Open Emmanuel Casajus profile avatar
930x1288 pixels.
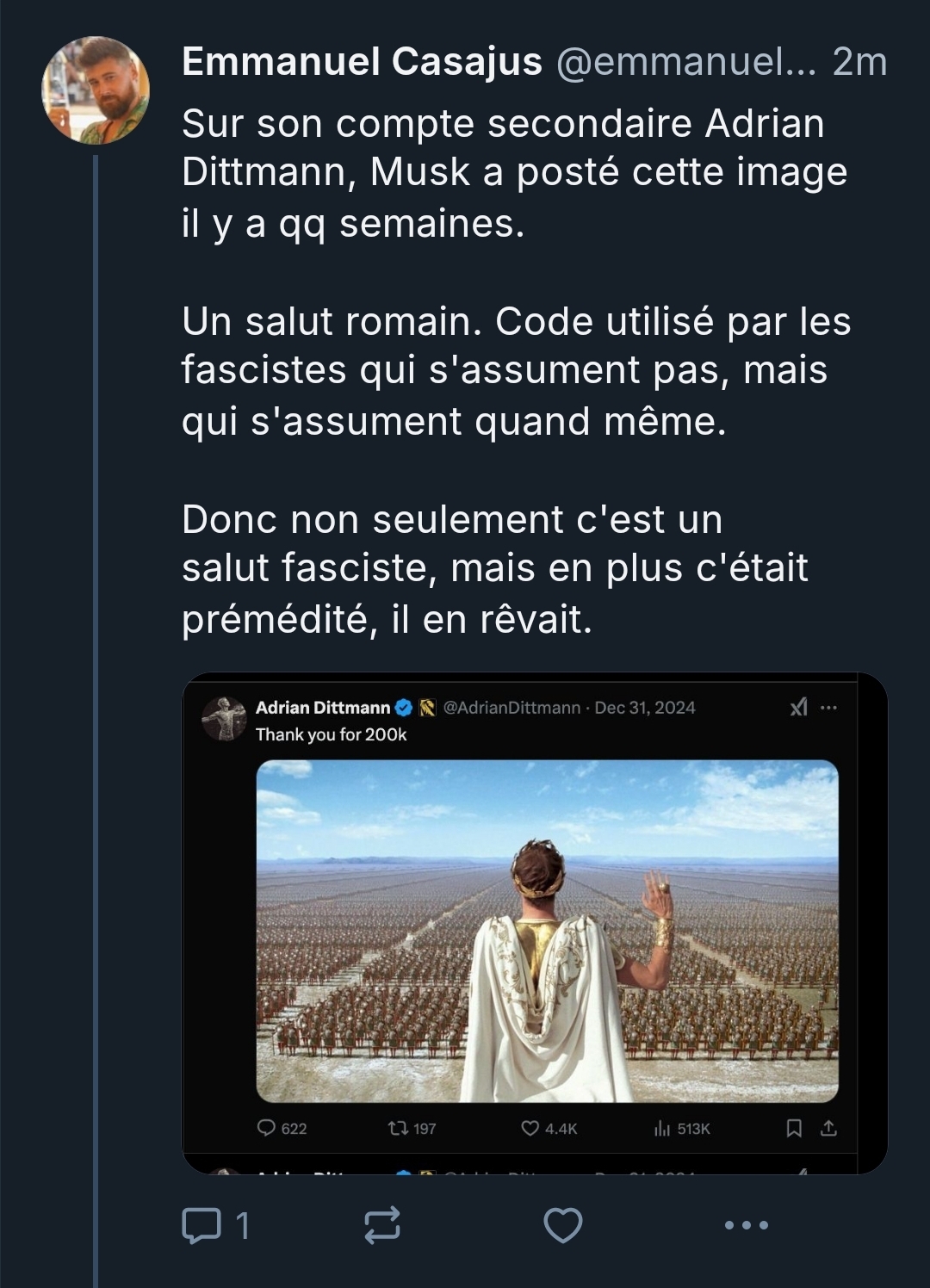coord(96,90)
